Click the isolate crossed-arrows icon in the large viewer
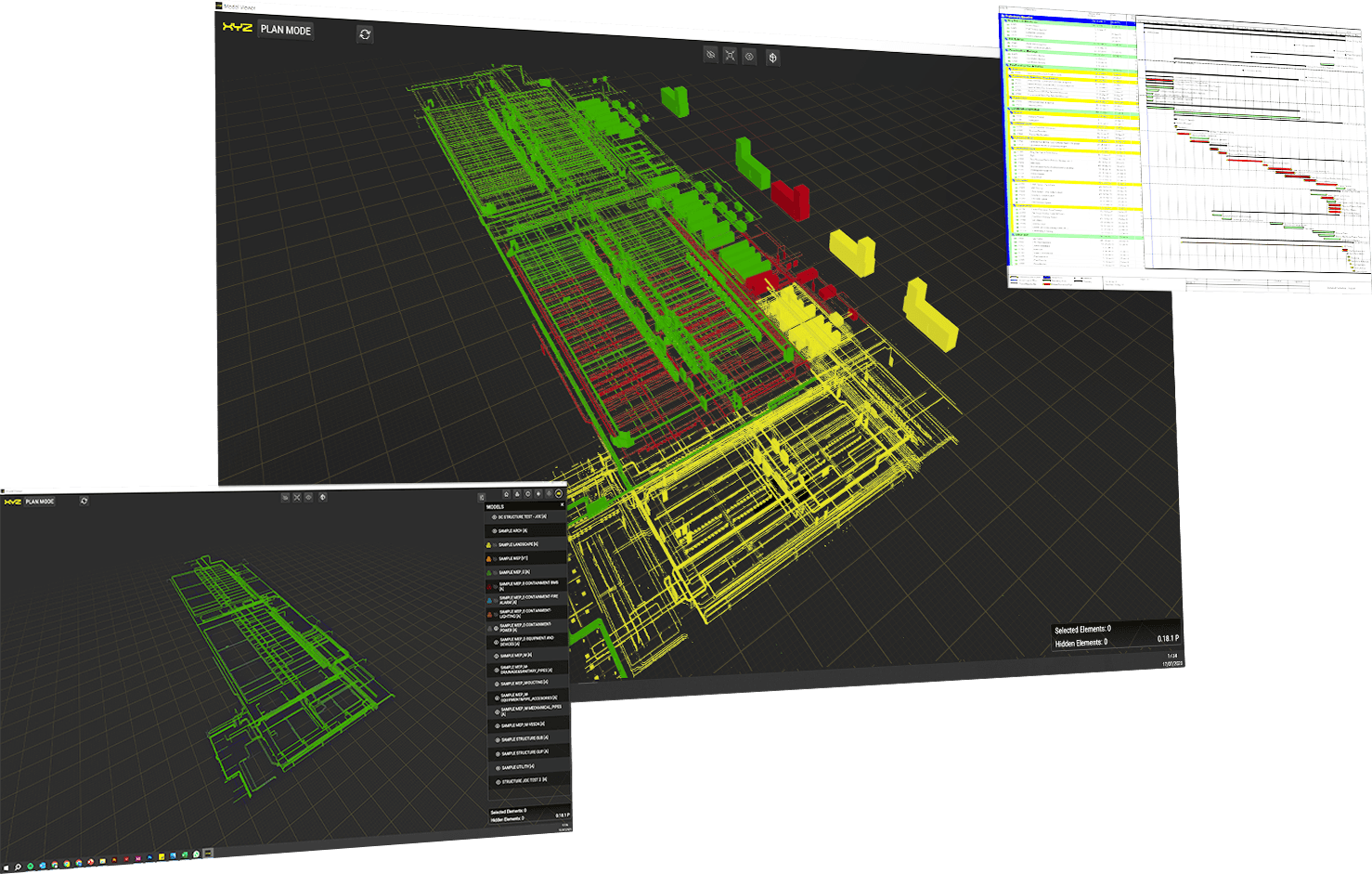This screenshot has height=874, width=1372. 731,56
